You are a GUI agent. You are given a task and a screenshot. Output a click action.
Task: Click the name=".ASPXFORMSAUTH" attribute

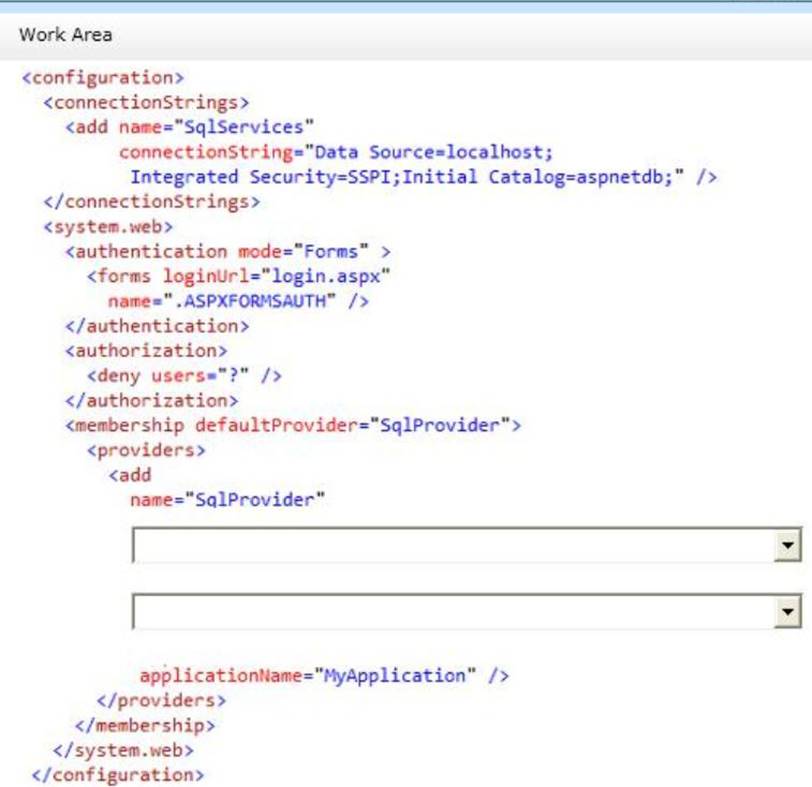238,301
